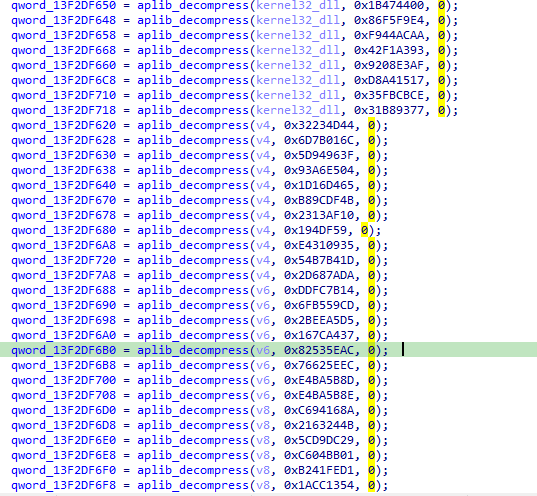Select variable qword_13F2DF700

coord(63,381)
